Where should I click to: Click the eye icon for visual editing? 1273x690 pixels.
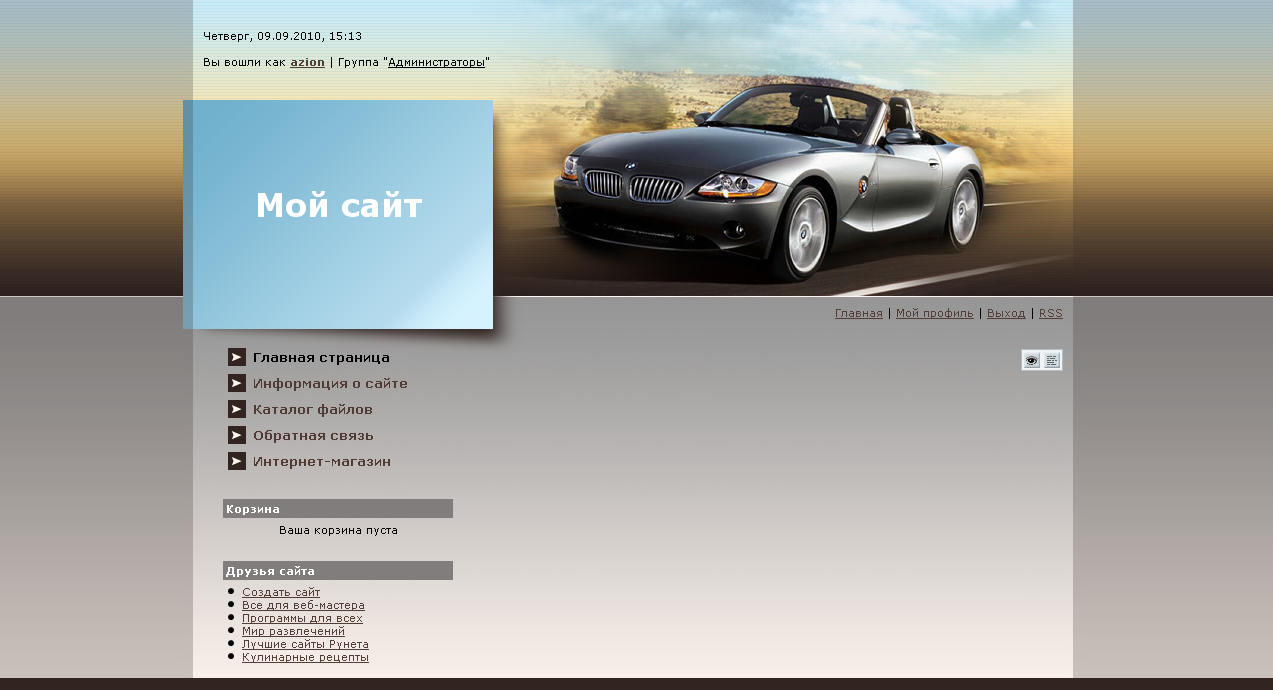coord(1032,360)
